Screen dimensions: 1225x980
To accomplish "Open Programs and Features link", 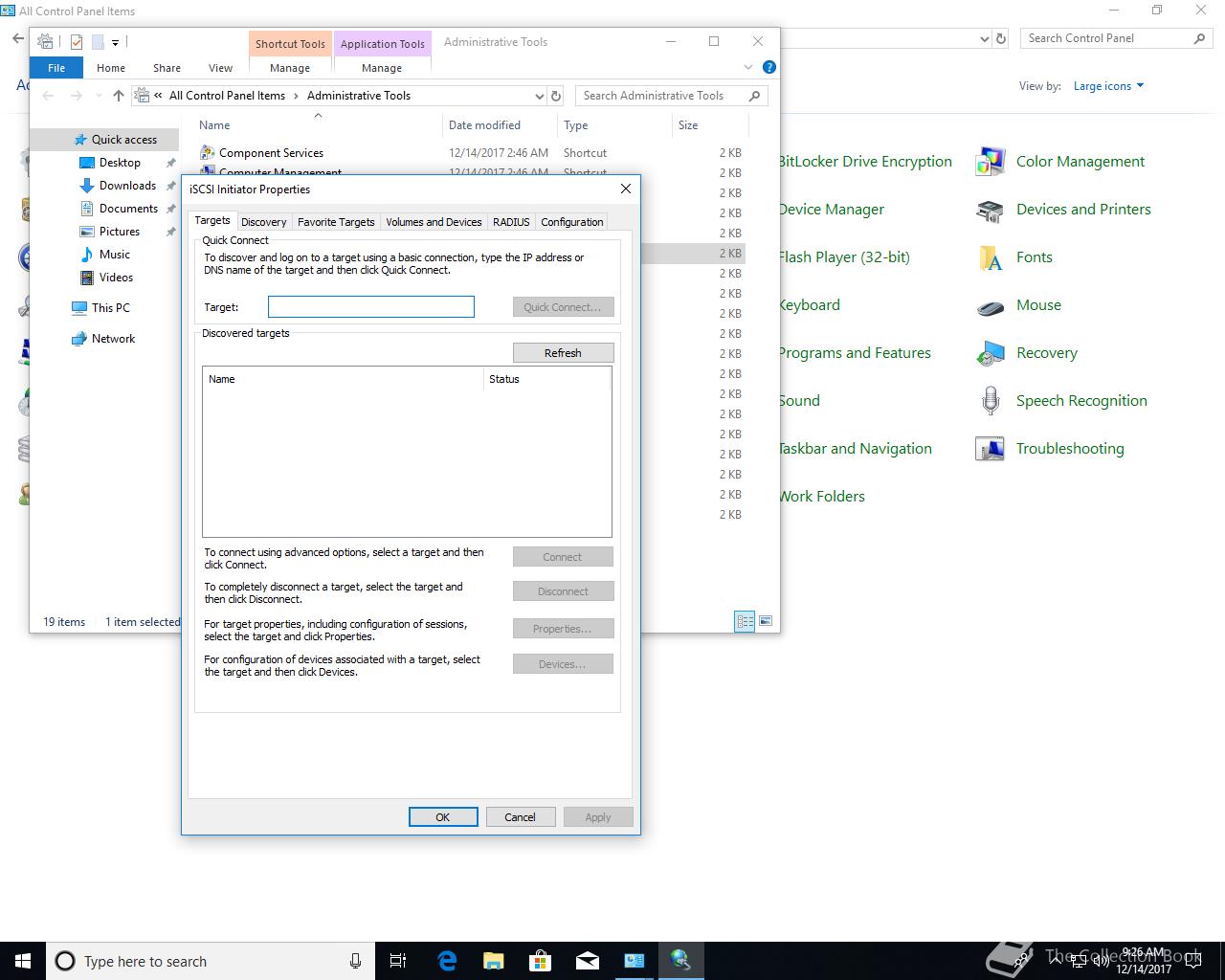I will (x=855, y=353).
